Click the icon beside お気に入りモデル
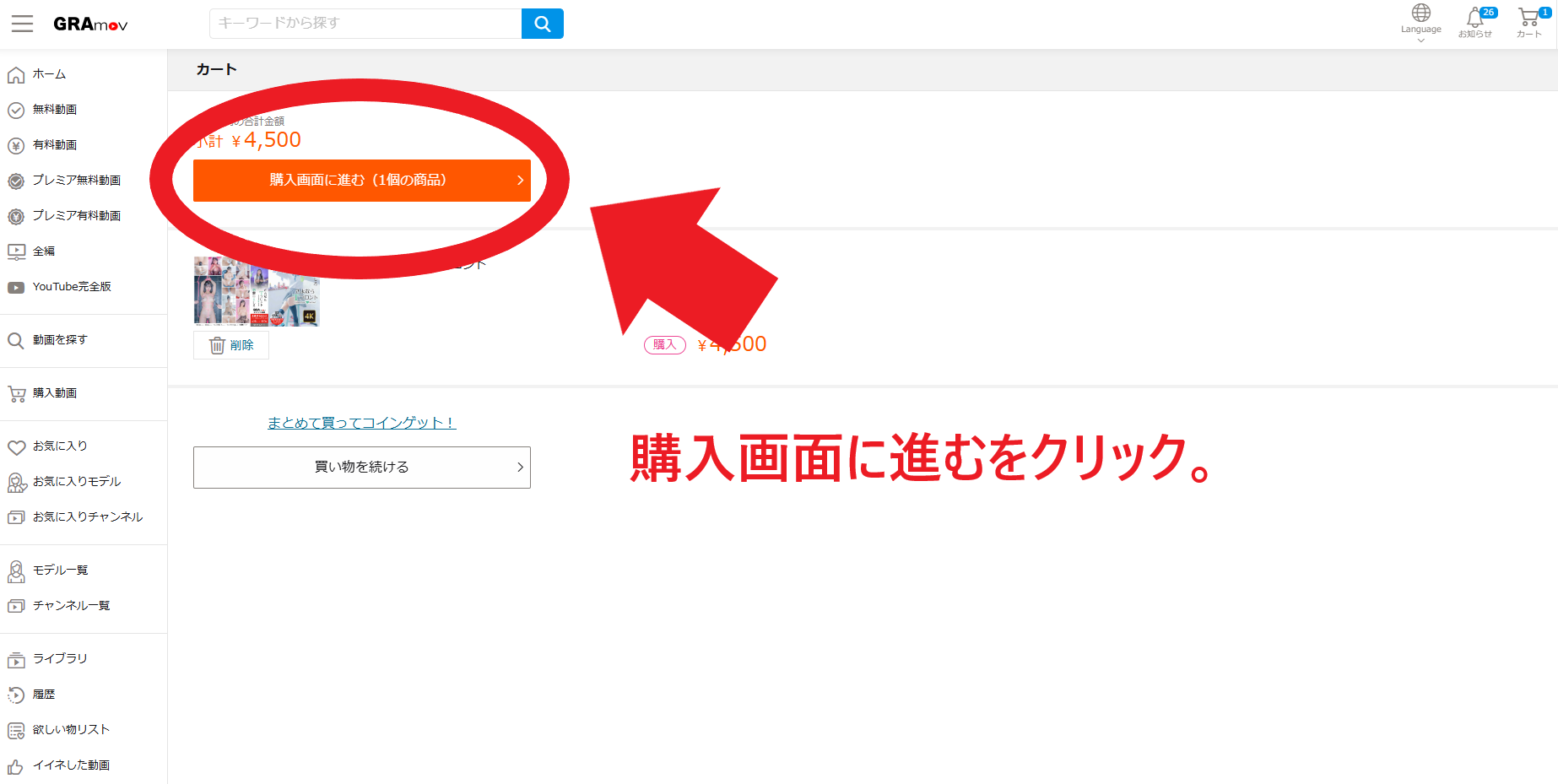The height and width of the screenshot is (784, 1558). click(17, 483)
